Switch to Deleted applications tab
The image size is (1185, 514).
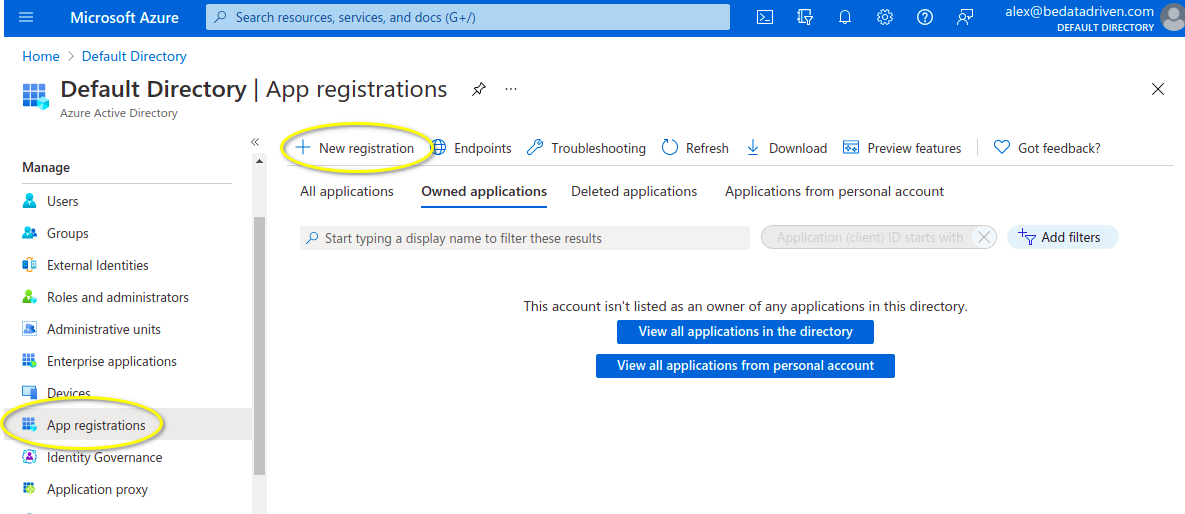coord(634,191)
